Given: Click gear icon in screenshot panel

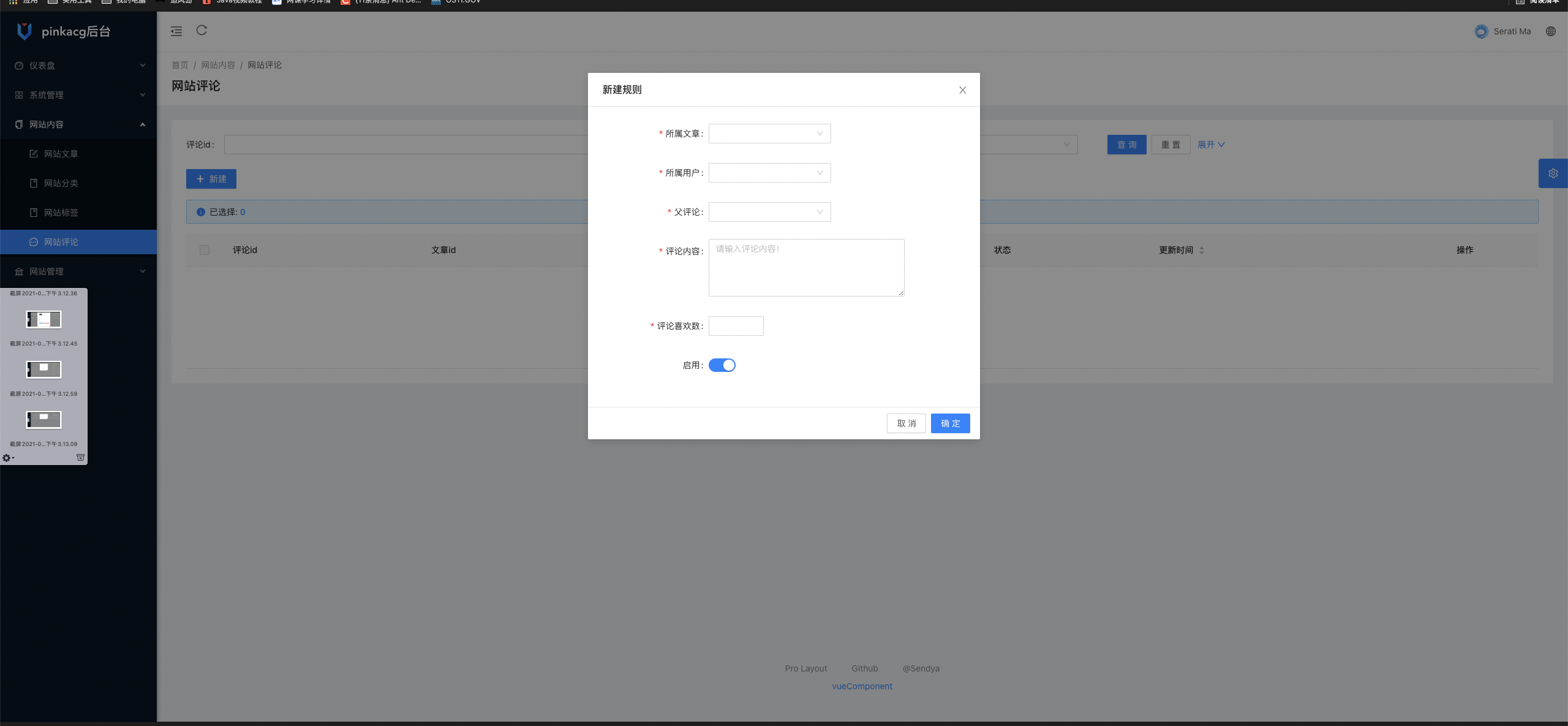Looking at the screenshot, I should 7,458.
